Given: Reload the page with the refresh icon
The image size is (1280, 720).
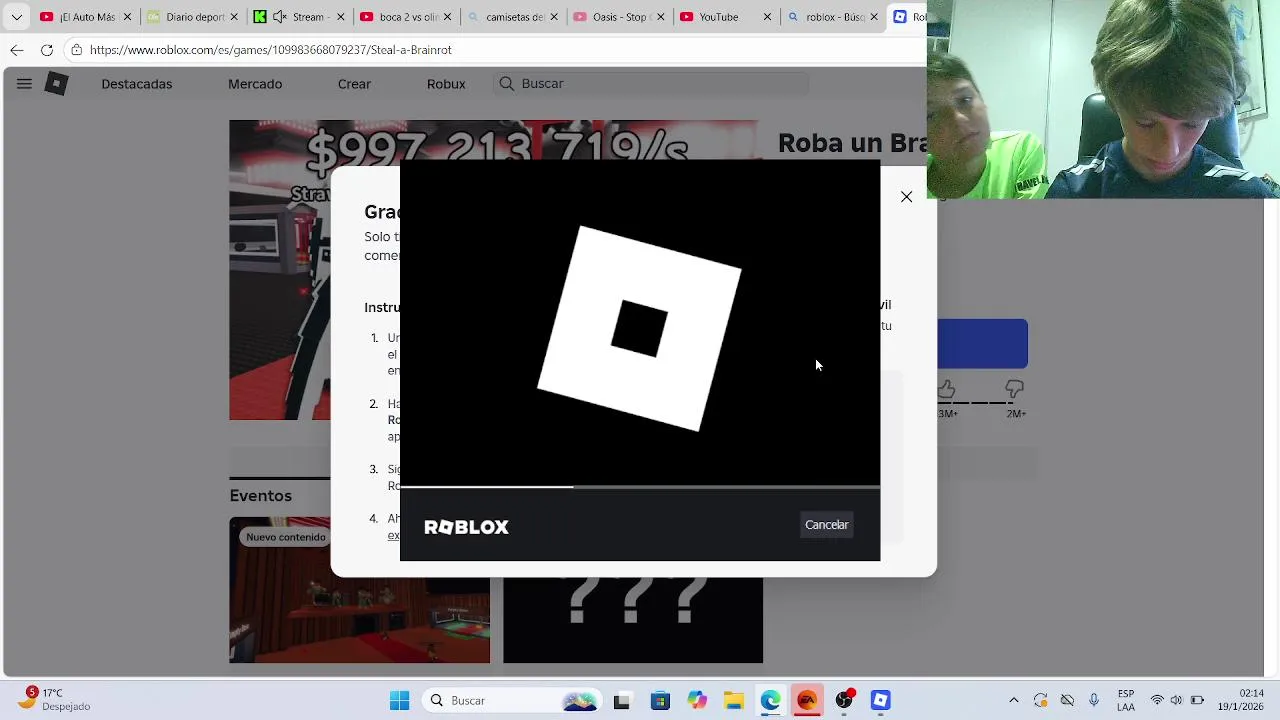Looking at the screenshot, I should pos(47,50).
